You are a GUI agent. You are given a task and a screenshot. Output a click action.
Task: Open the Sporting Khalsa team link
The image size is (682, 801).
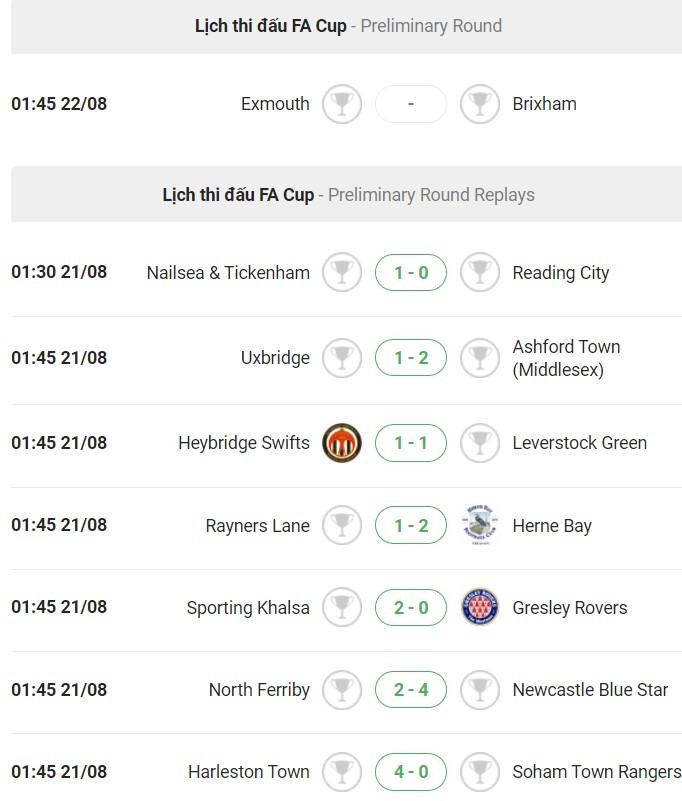point(248,607)
